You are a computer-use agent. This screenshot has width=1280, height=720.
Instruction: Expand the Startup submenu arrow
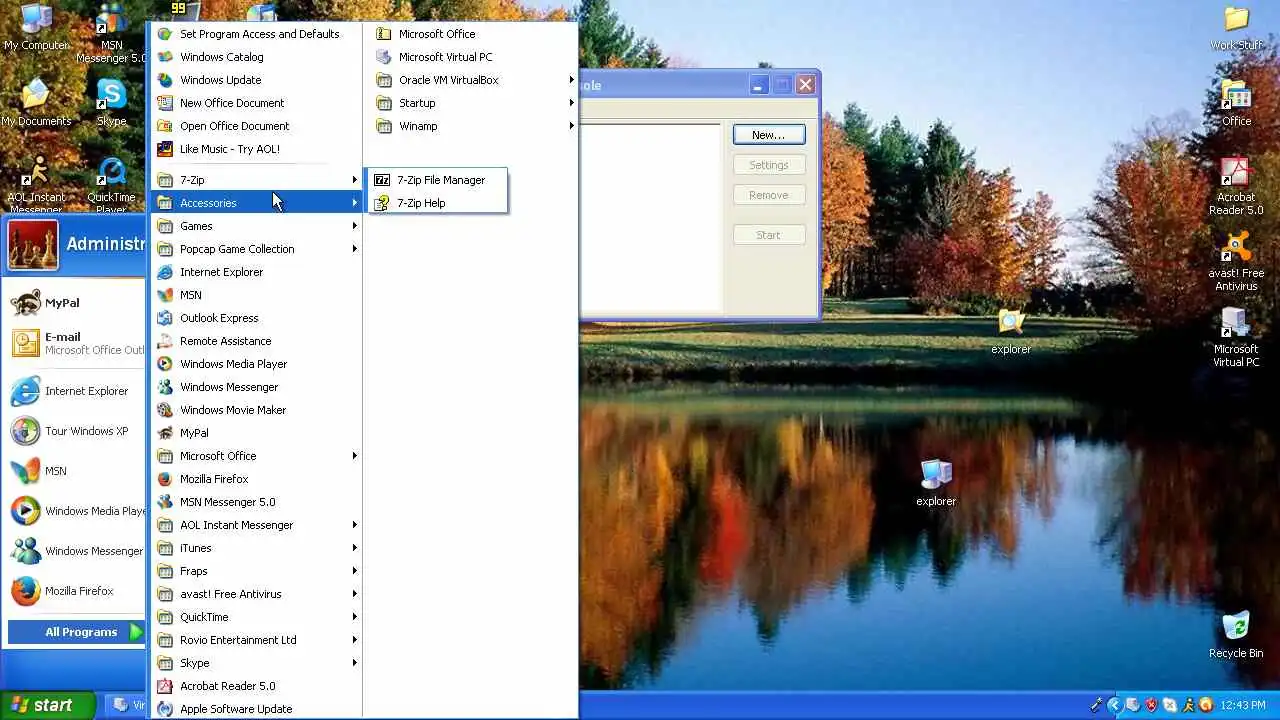click(572, 103)
